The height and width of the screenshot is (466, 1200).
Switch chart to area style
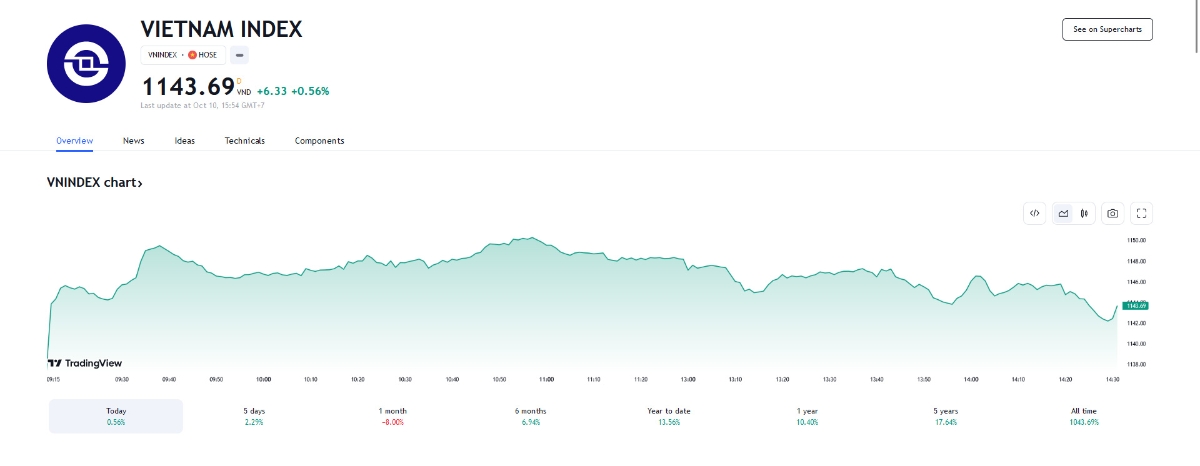pos(1063,213)
